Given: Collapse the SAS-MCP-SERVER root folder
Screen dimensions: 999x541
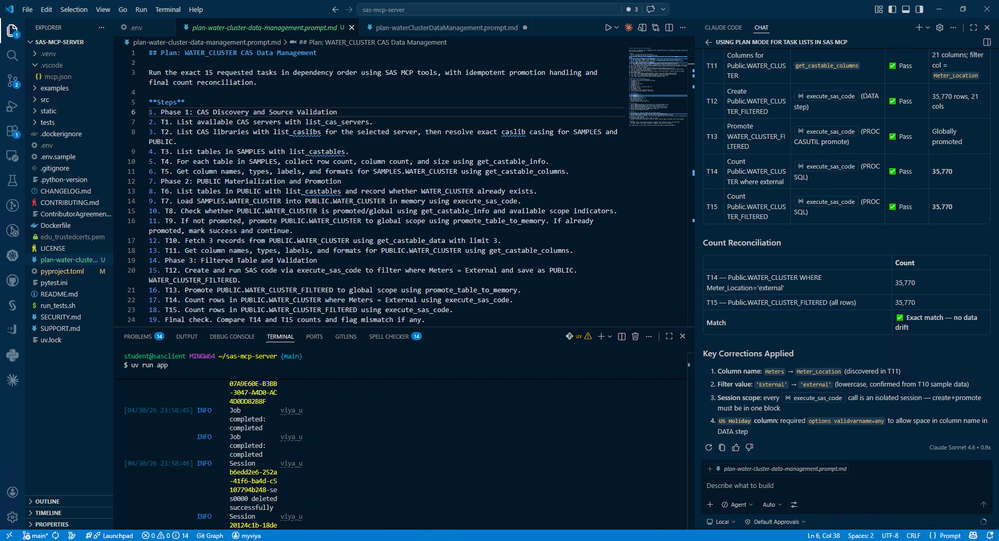Looking at the screenshot, I should (x=59, y=42).
